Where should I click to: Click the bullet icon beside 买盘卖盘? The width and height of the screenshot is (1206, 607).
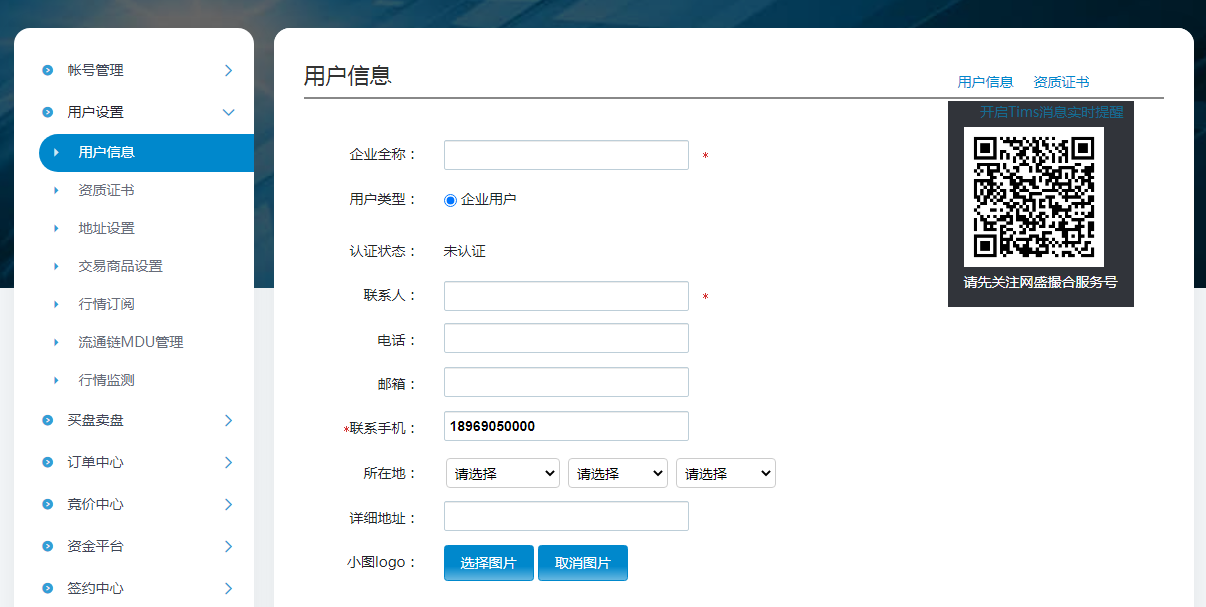pos(47,421)
